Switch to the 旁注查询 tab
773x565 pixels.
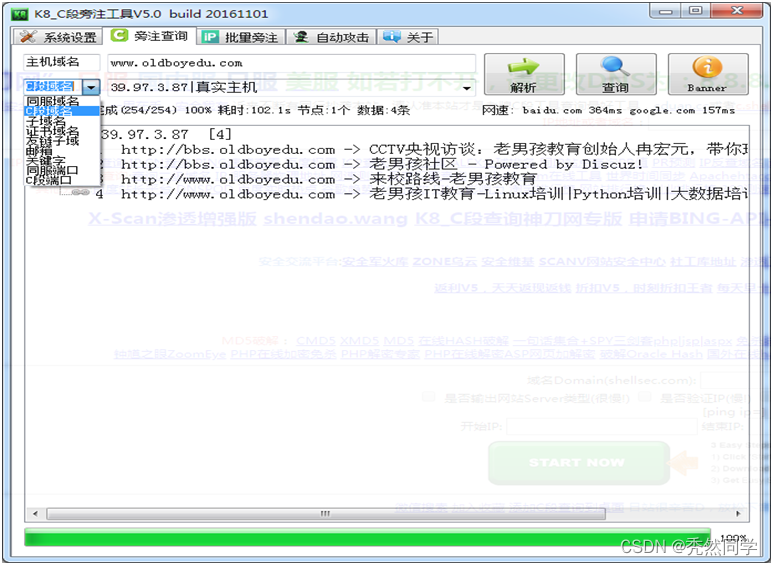click(x=149, y=36)
